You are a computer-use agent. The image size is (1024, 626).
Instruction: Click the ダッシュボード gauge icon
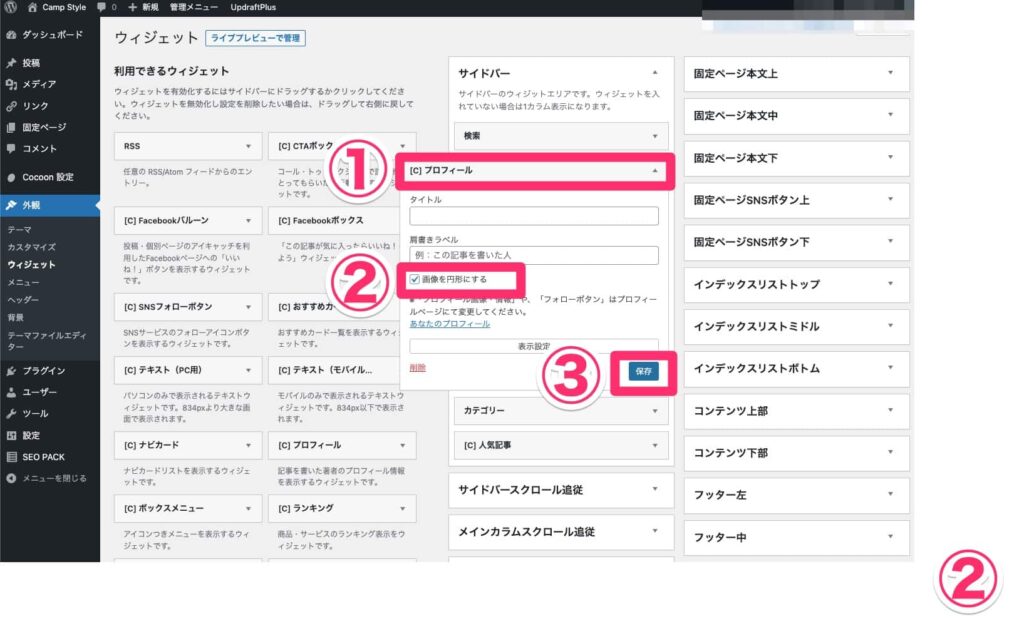[11, 35]
